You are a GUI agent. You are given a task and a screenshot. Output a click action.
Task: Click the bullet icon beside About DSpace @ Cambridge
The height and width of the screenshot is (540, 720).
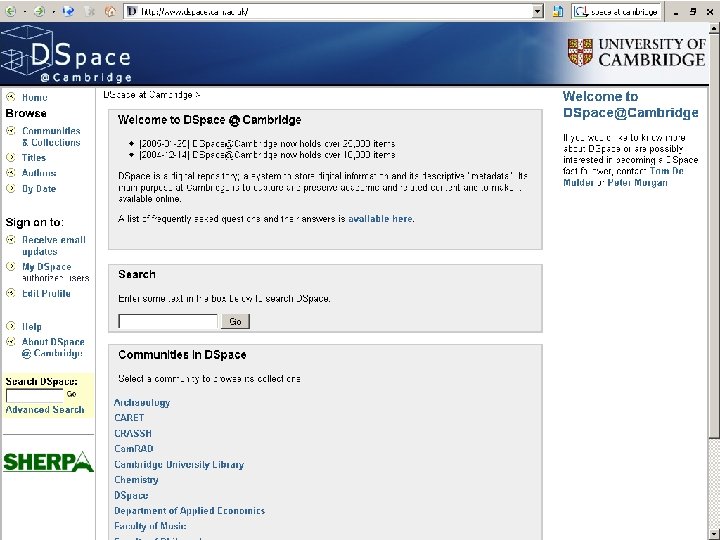(x=11, y=342)
